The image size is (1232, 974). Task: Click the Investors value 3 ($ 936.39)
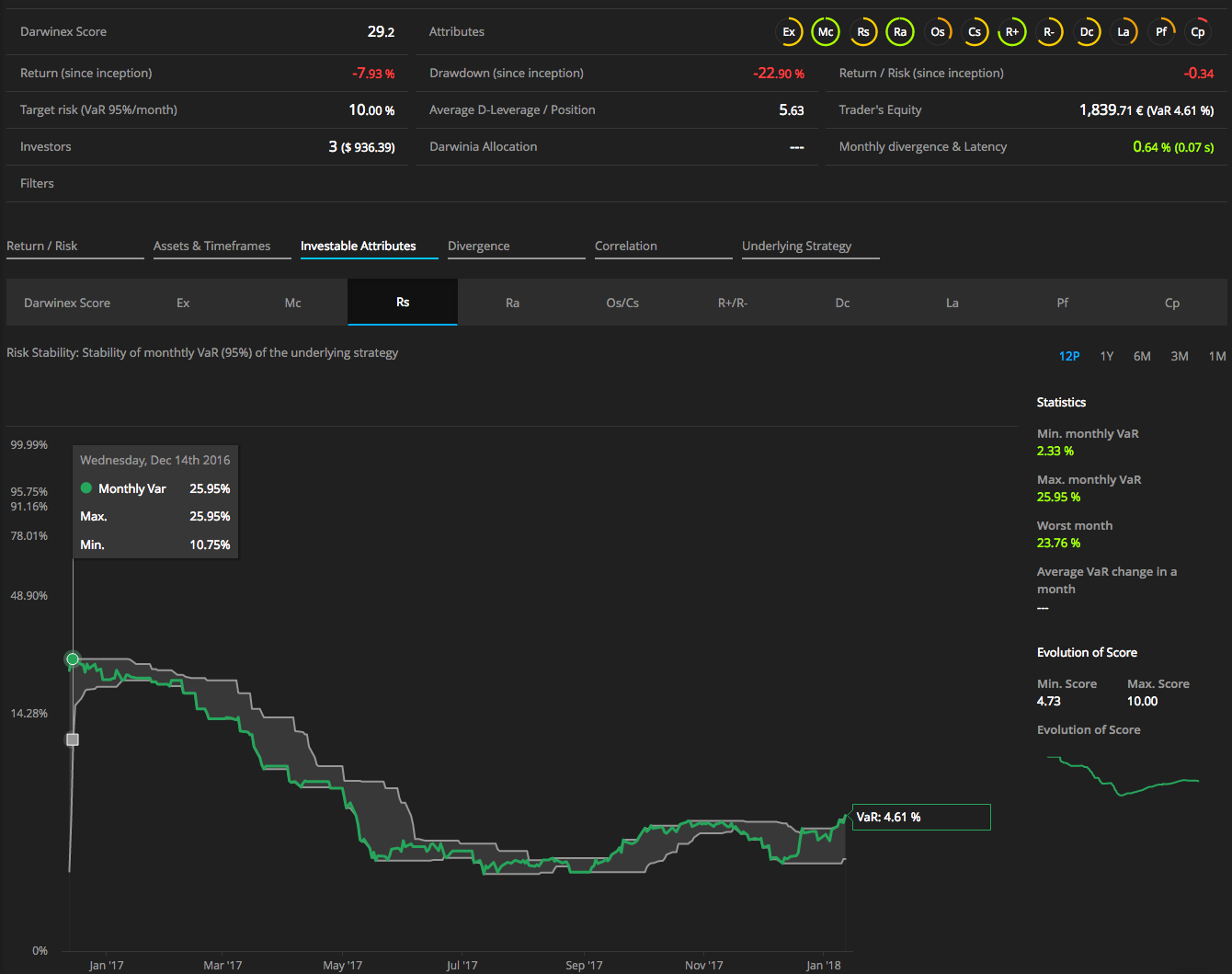(361, 146)
